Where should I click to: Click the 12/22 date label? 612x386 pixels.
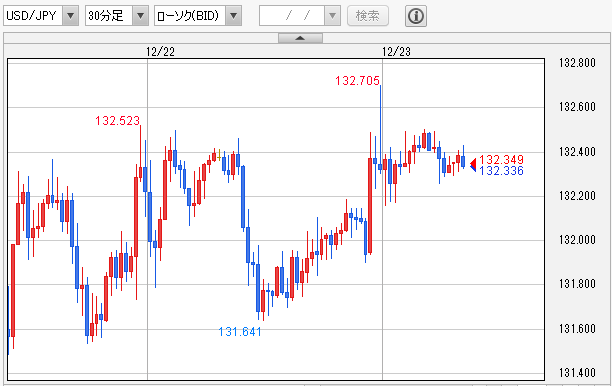pyautogui.click(x=160, y=52)
